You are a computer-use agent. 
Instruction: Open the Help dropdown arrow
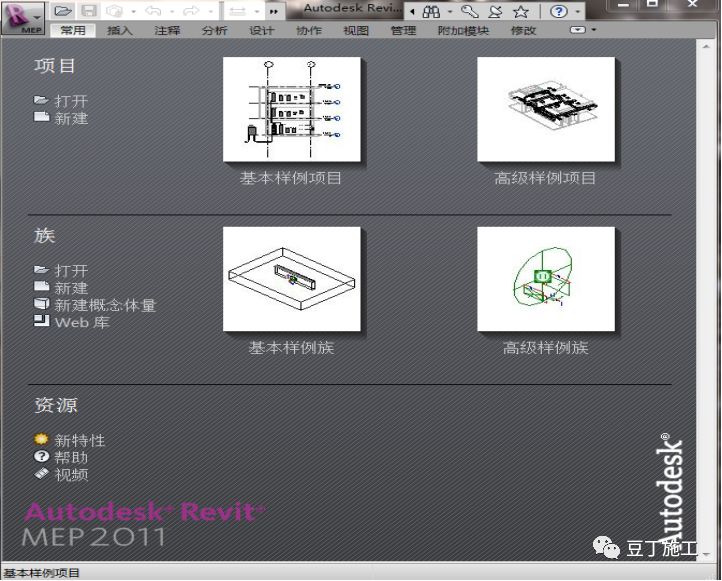pos(577,12)
